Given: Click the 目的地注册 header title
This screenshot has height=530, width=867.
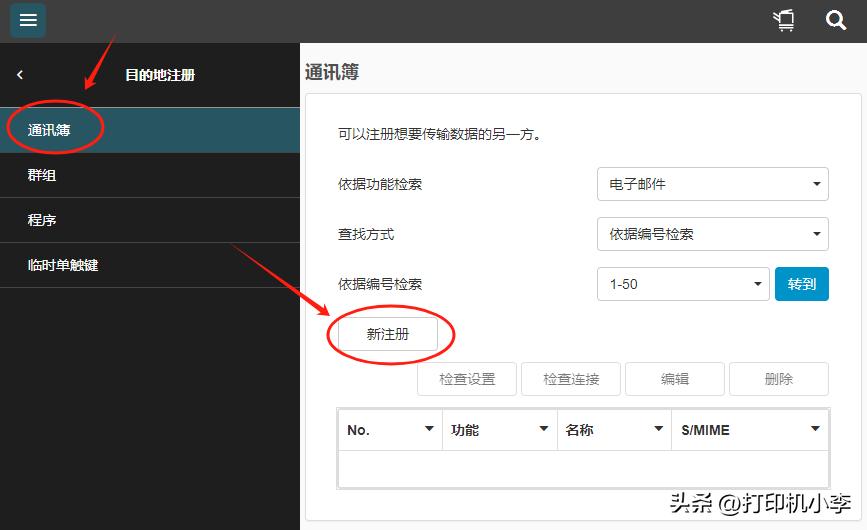Looking at the screenshot, I should pyautogui.click(x=160, y=75).
